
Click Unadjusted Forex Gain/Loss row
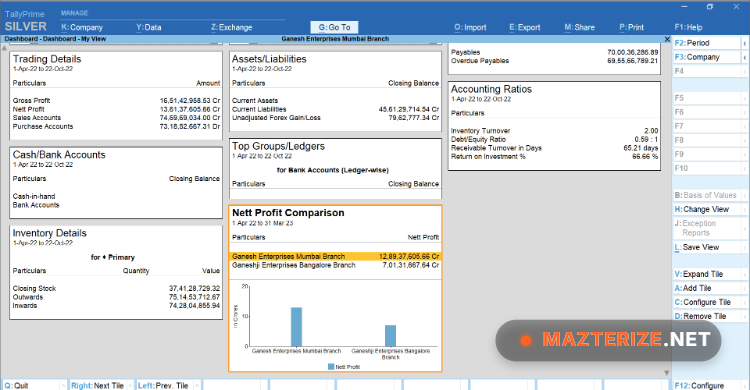335,118
